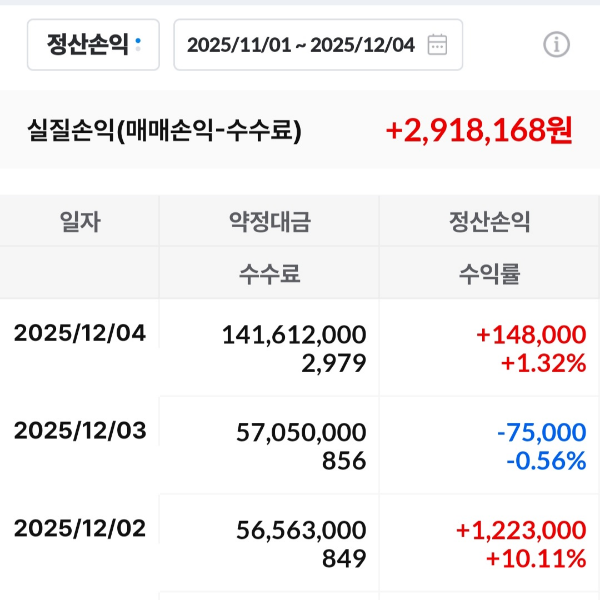Select the 57,050,000 contract amount
600x600 pixels.
pyautogui.click(x=301, y=432)
